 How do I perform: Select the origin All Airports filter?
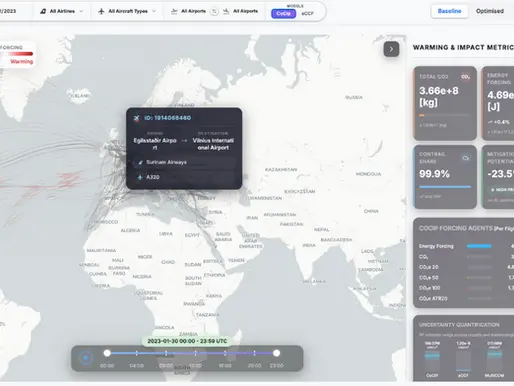(193, 11)
